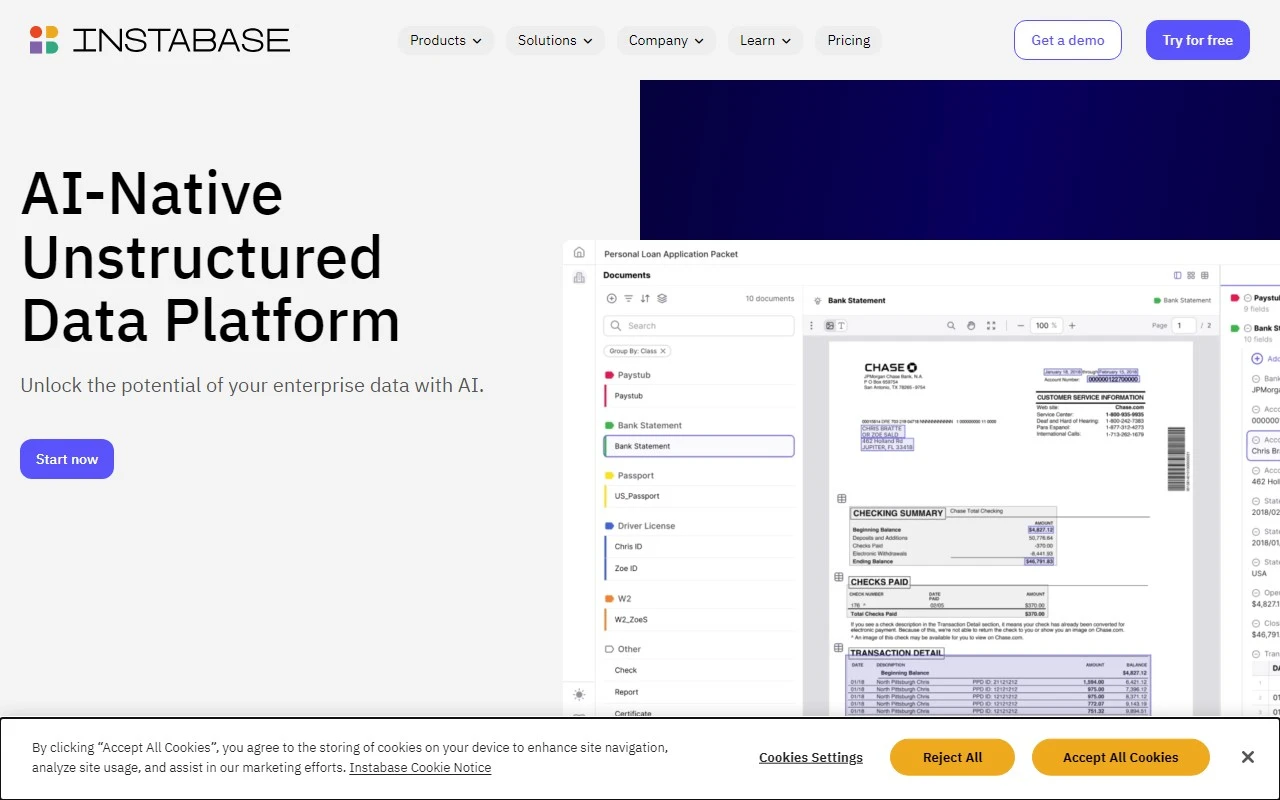Click table icon beside Transaction Detail
The image size is (1280, 800).
[839, 648]
